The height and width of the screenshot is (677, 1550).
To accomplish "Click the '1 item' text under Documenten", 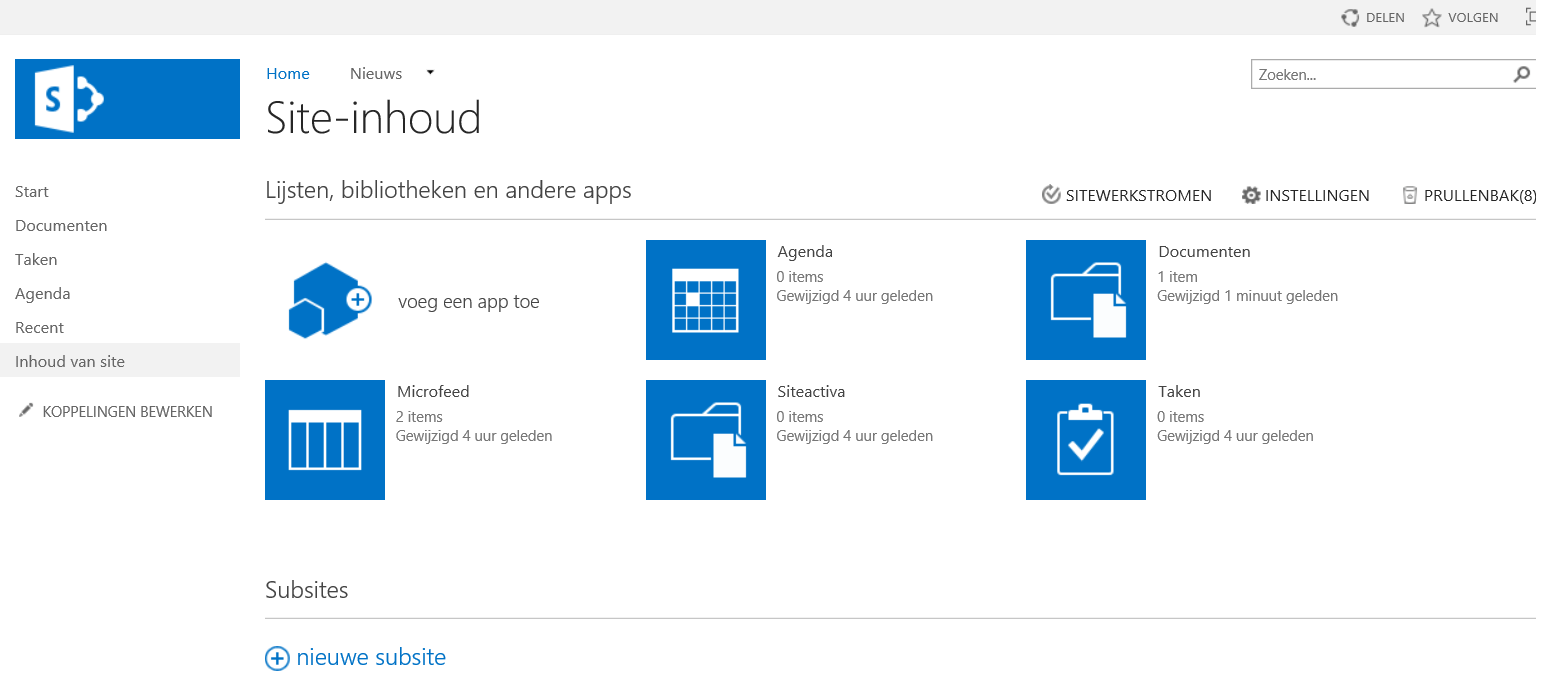I will pyautogui.click(x=1177, y=277).
